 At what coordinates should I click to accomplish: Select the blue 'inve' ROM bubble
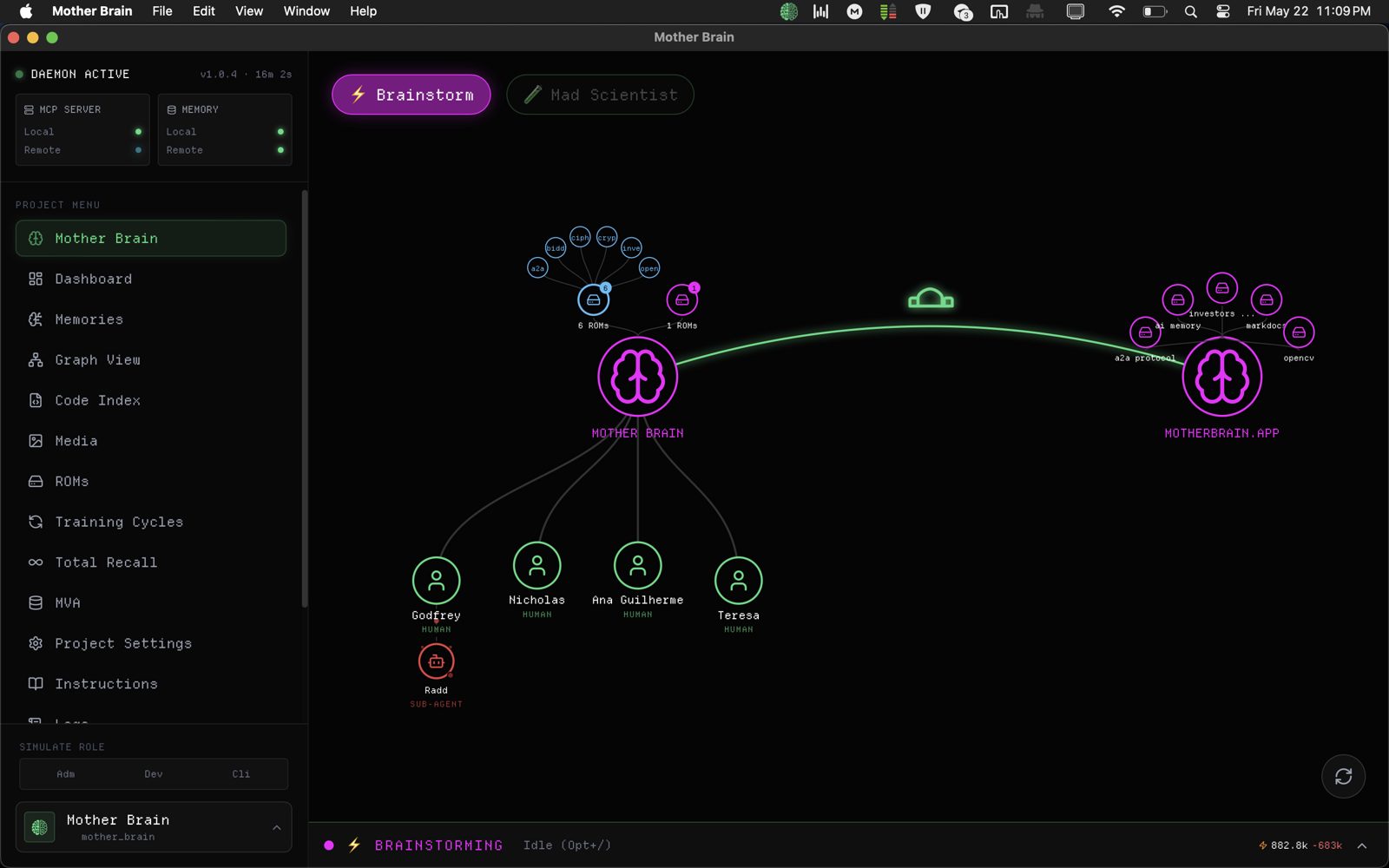click(631, 248)
